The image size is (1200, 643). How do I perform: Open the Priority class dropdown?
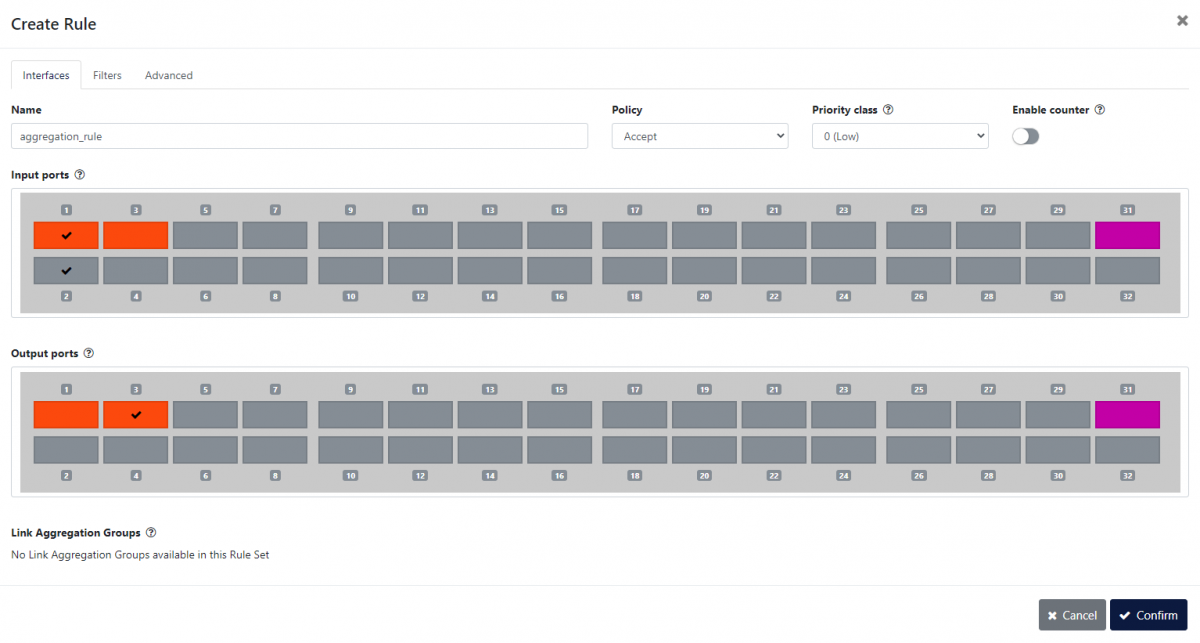899,136
